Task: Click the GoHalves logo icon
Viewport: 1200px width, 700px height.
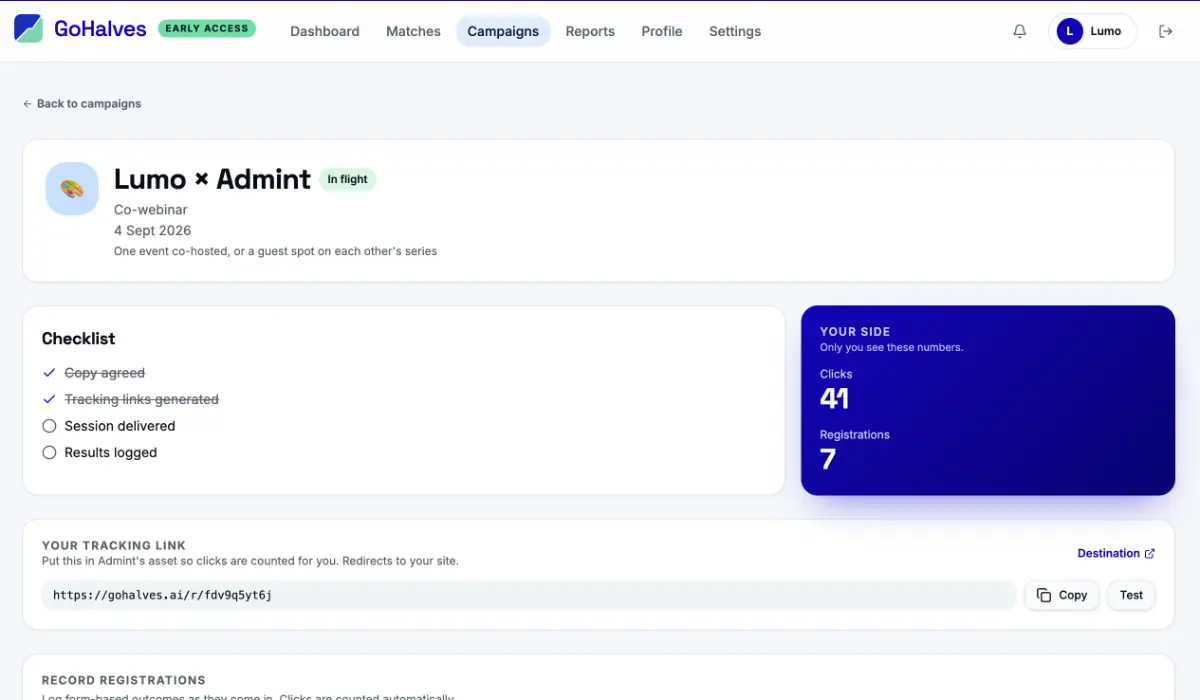Action: tap(28, 29)
